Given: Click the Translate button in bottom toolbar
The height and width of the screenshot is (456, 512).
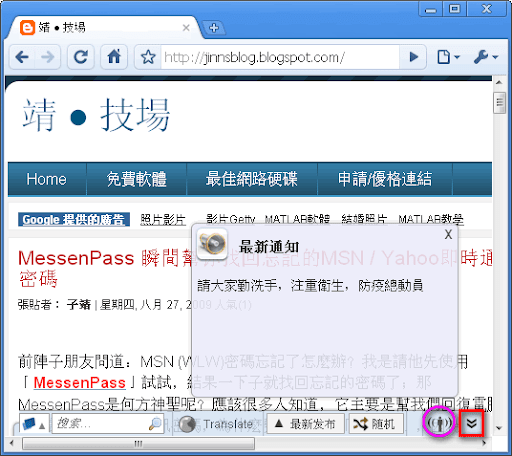Looking at the screenshot, I should [216, 424].
